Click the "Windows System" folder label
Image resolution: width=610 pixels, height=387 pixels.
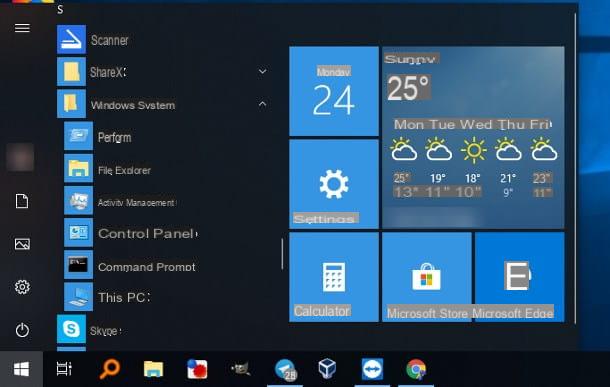point(133,105)
